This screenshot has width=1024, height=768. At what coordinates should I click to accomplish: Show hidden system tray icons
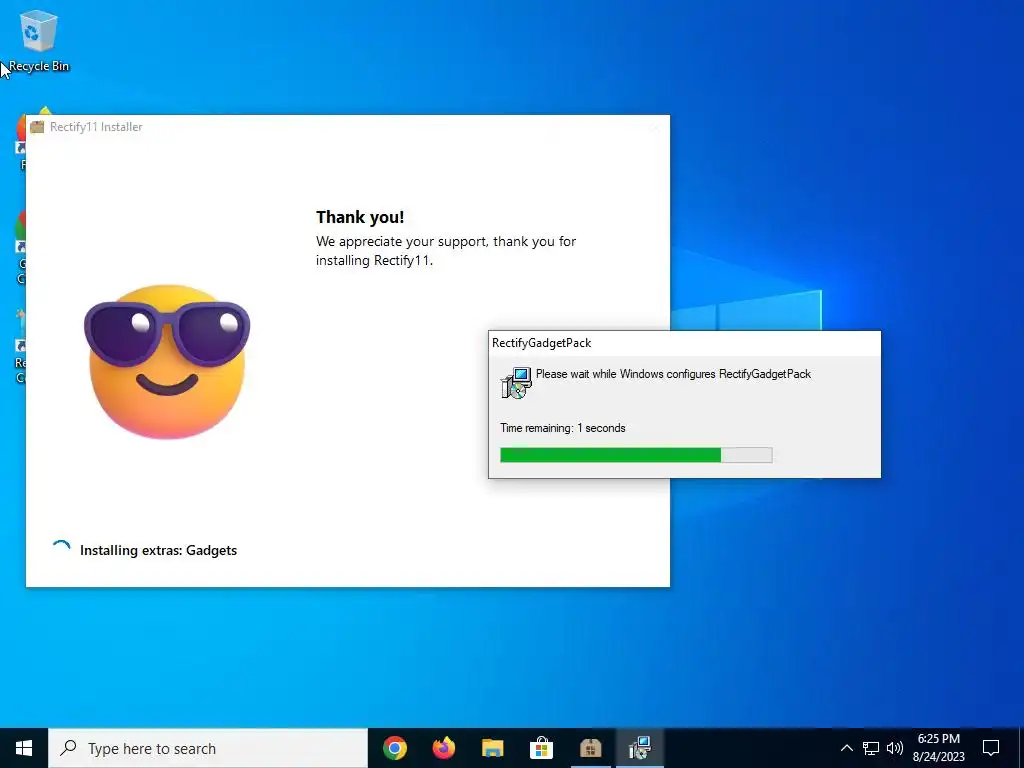coord(846,748)
